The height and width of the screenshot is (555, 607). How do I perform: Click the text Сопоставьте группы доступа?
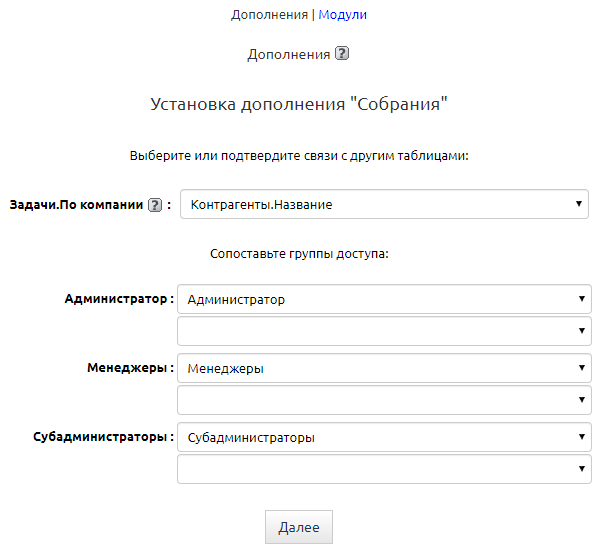click(x=299, y=254)
